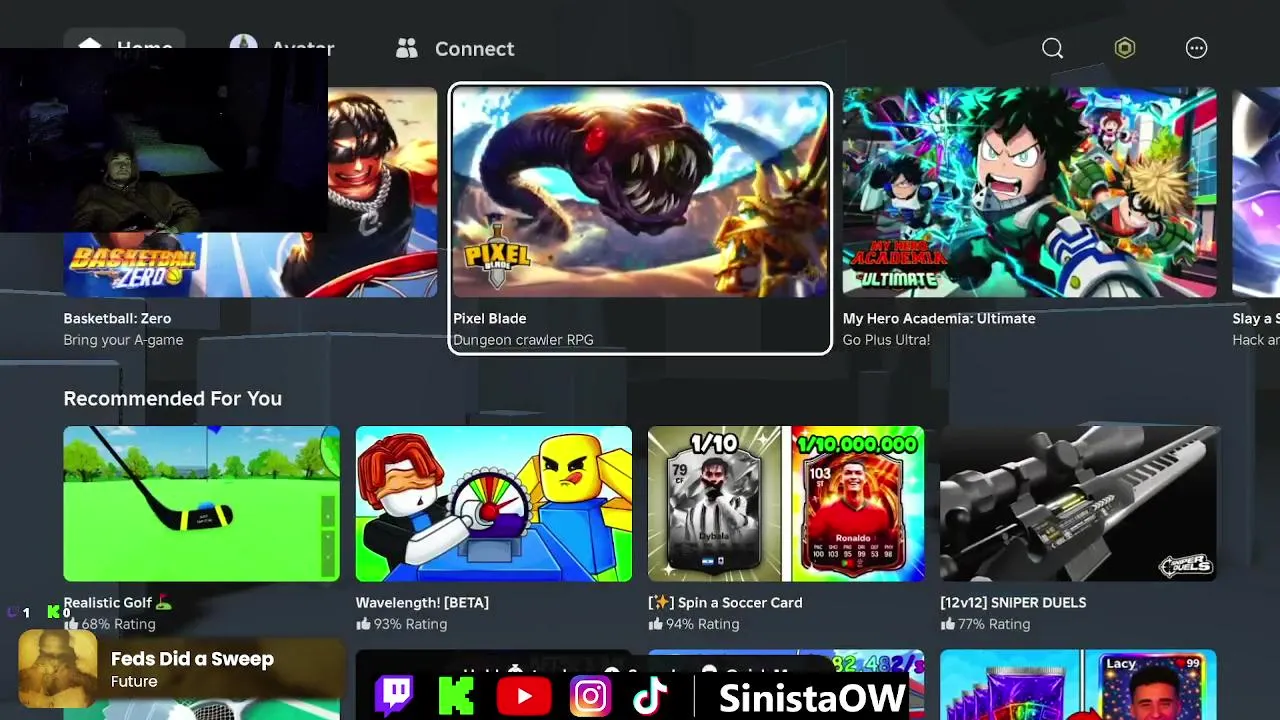Select My Hero Academia: Ultimate title
Image resolution: width=1280 pixels, height=720 pixels.
939,318
